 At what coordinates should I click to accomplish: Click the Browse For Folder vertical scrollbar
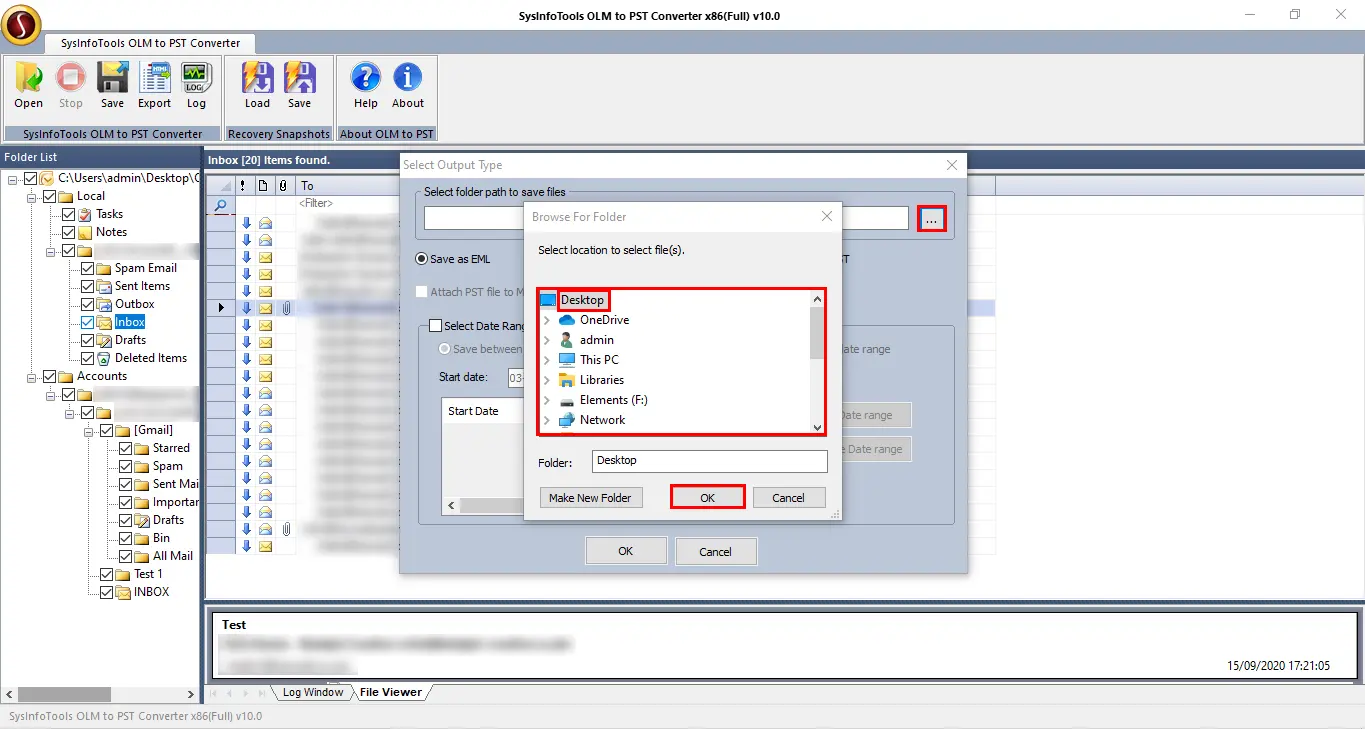pos(818,362)
